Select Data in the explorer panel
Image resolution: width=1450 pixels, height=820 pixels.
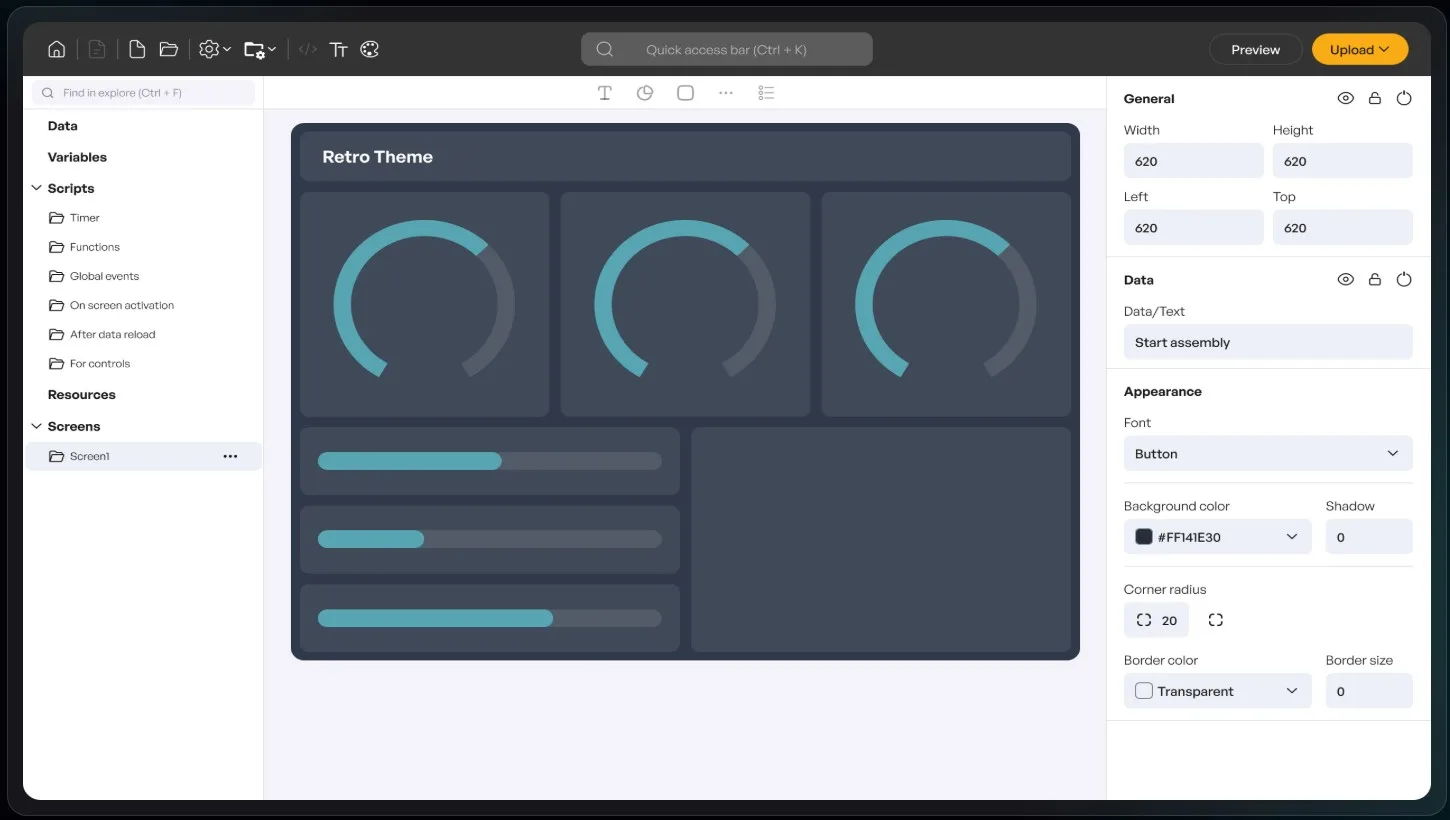click(62, 126)
